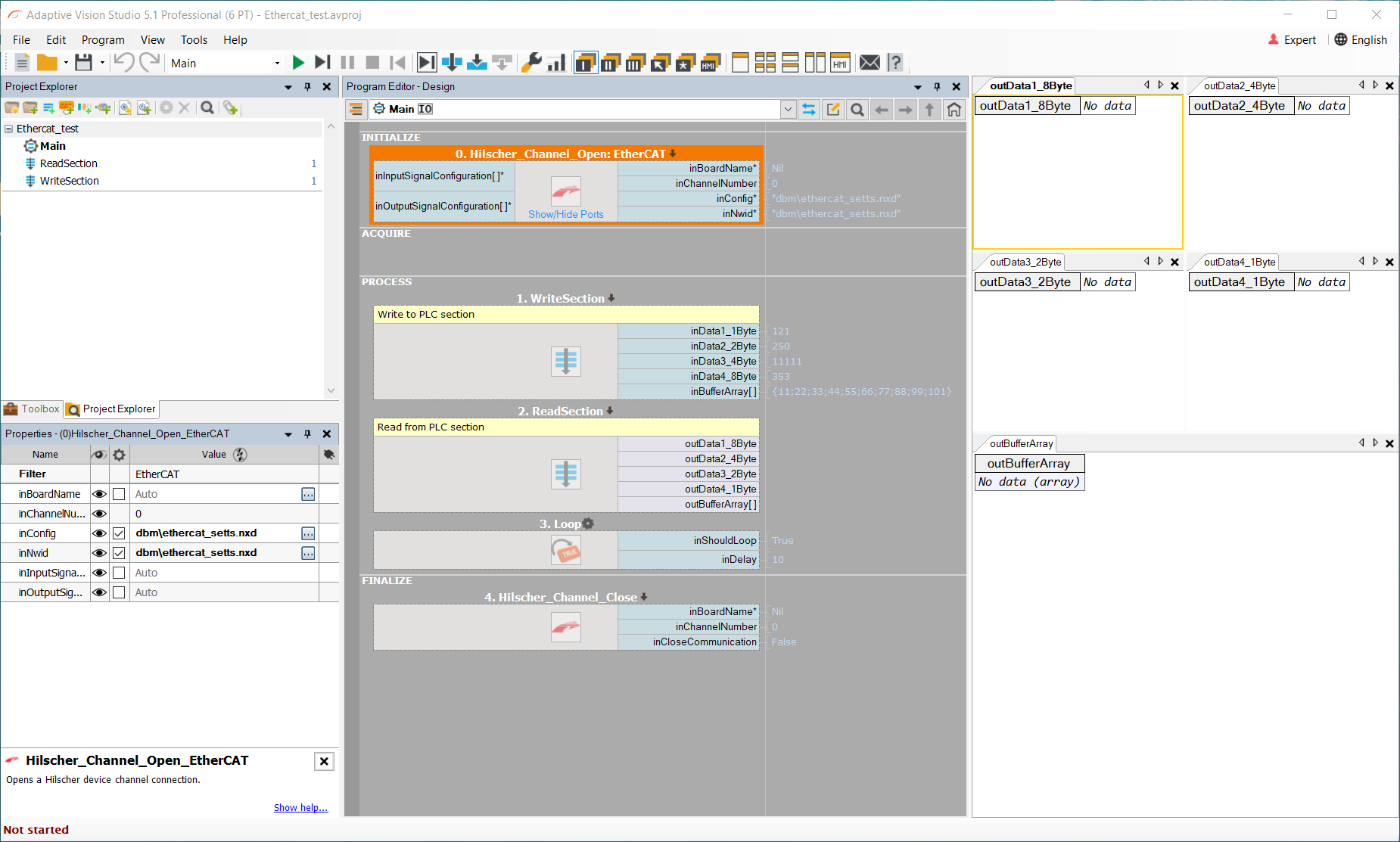Click the HMI layout icon in toolbar
The width and height of the screenshot is (1400, 842).
pos(840,63)
